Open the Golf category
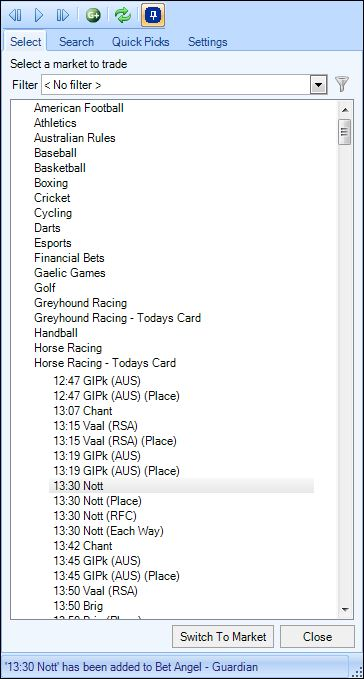This screenshot has height=679, width=364. tap(45, 288)
